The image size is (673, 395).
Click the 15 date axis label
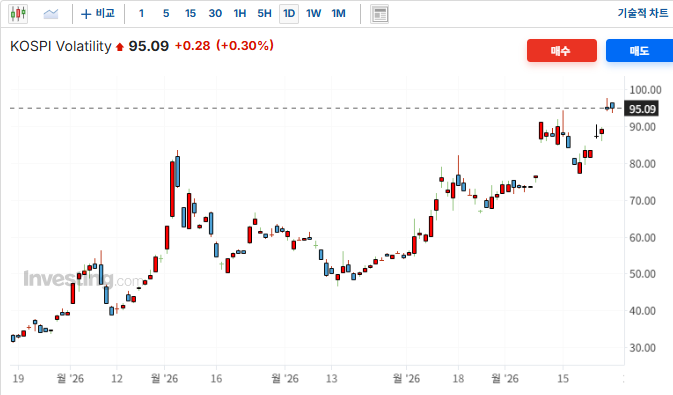[563, 379]
